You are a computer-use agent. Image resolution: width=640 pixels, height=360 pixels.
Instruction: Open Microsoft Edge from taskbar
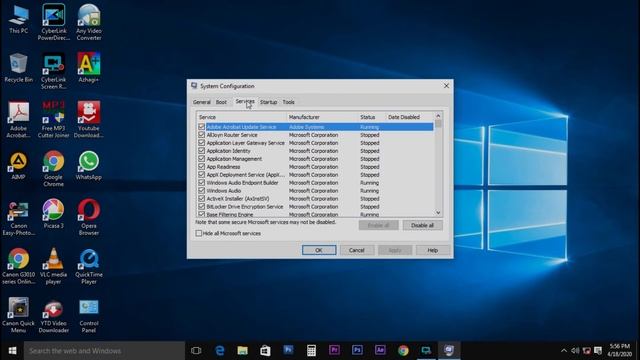click(220, 350)
